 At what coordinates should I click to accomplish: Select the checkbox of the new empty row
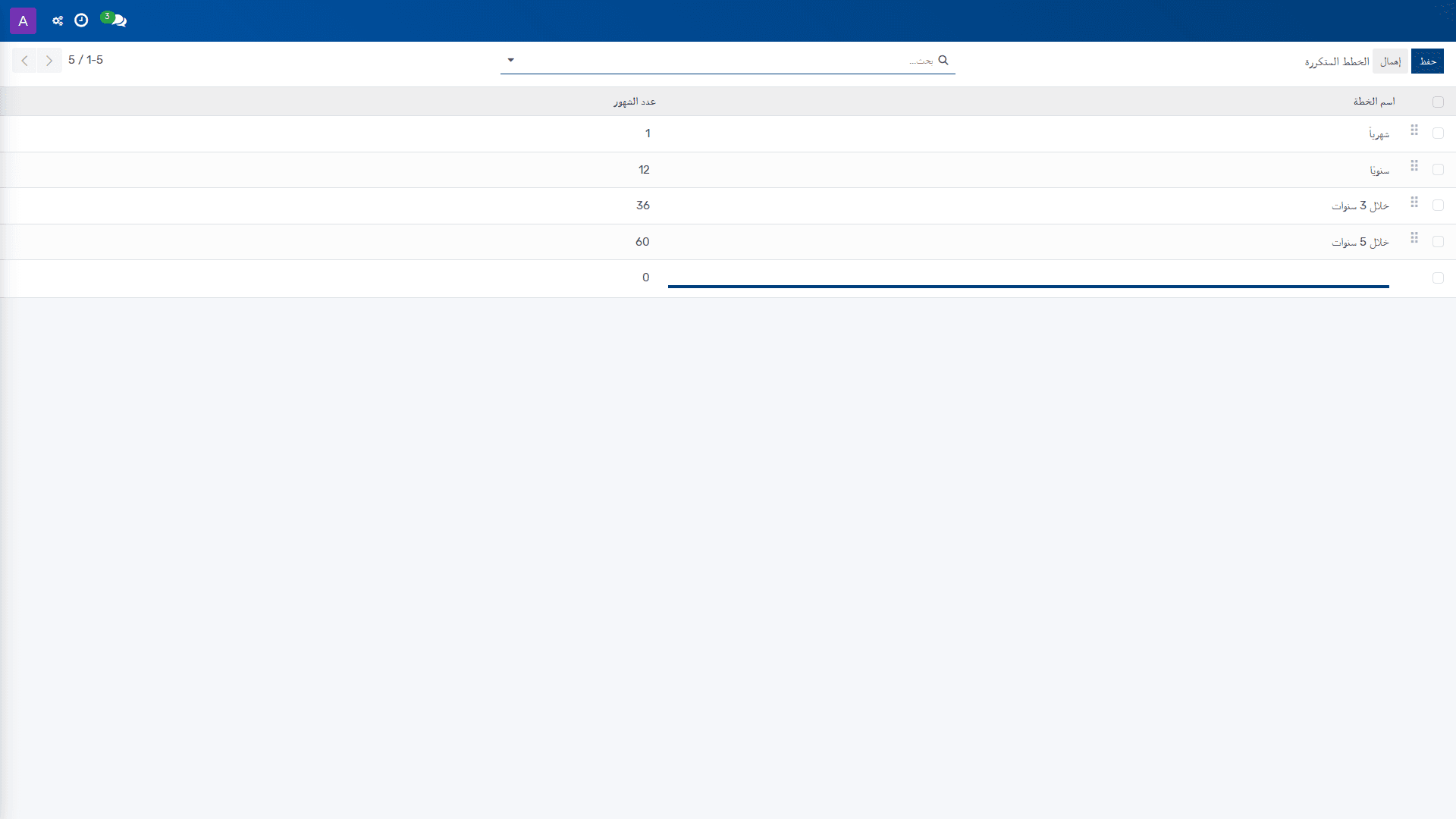click(x=1438, y=278)
